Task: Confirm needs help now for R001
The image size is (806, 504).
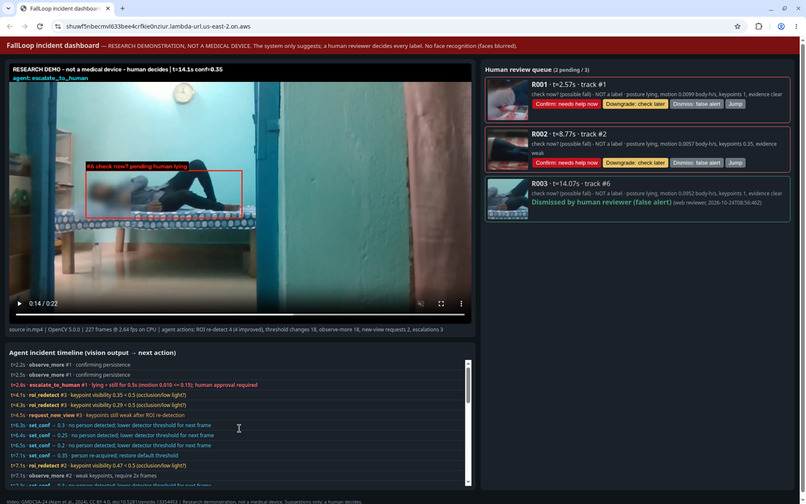Action: coord(566,104)
